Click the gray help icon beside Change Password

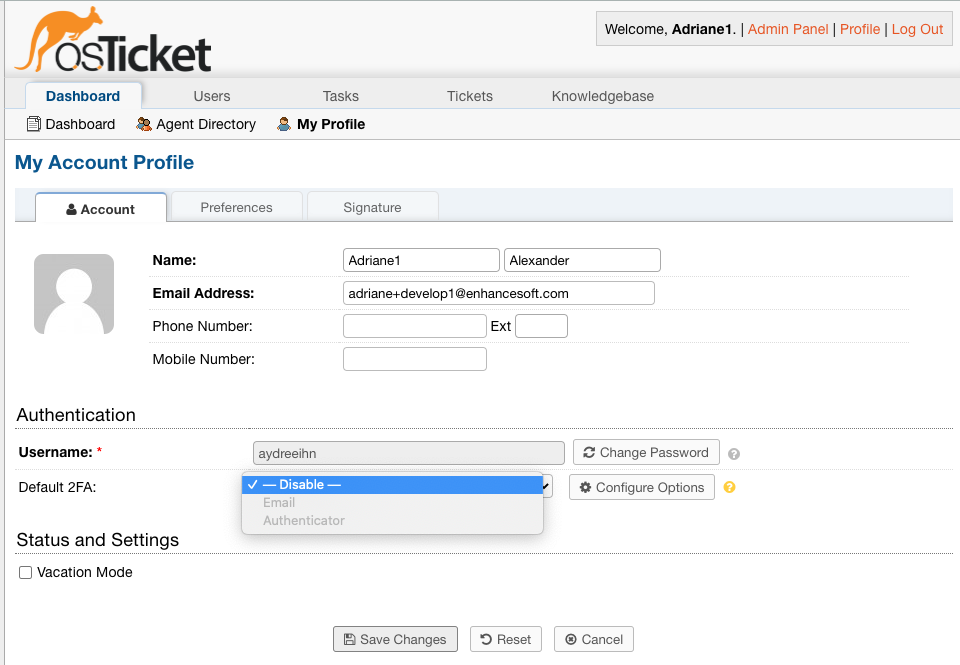click(734, 454)
